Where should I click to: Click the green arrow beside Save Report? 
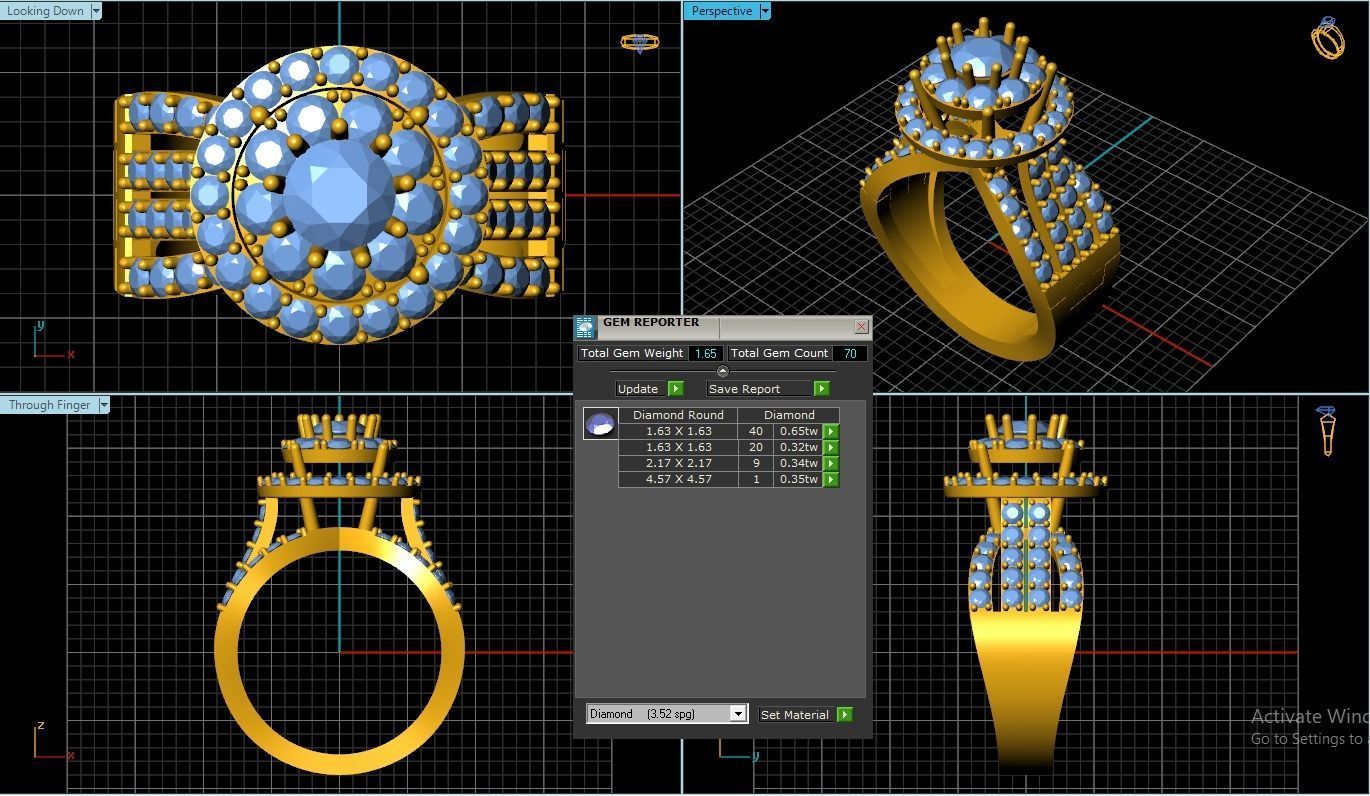821,389
